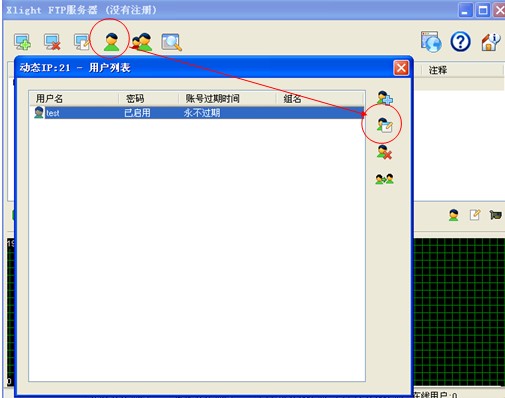Open the blue question mark help icon
This screenshot has width=505, height=398.
point(460,42)
